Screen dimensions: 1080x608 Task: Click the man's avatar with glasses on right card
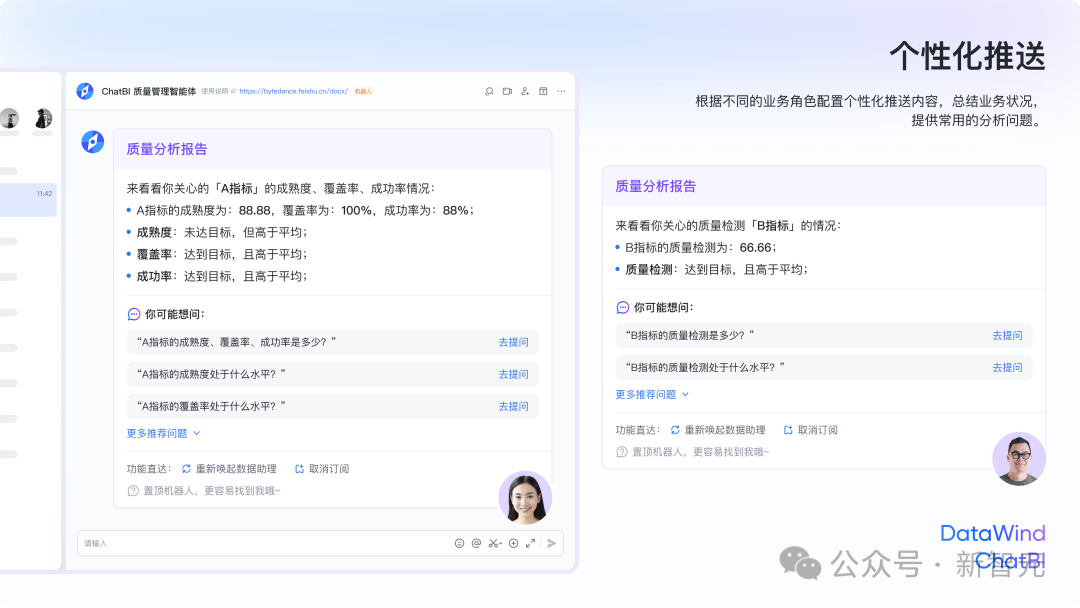[1019, 459]
